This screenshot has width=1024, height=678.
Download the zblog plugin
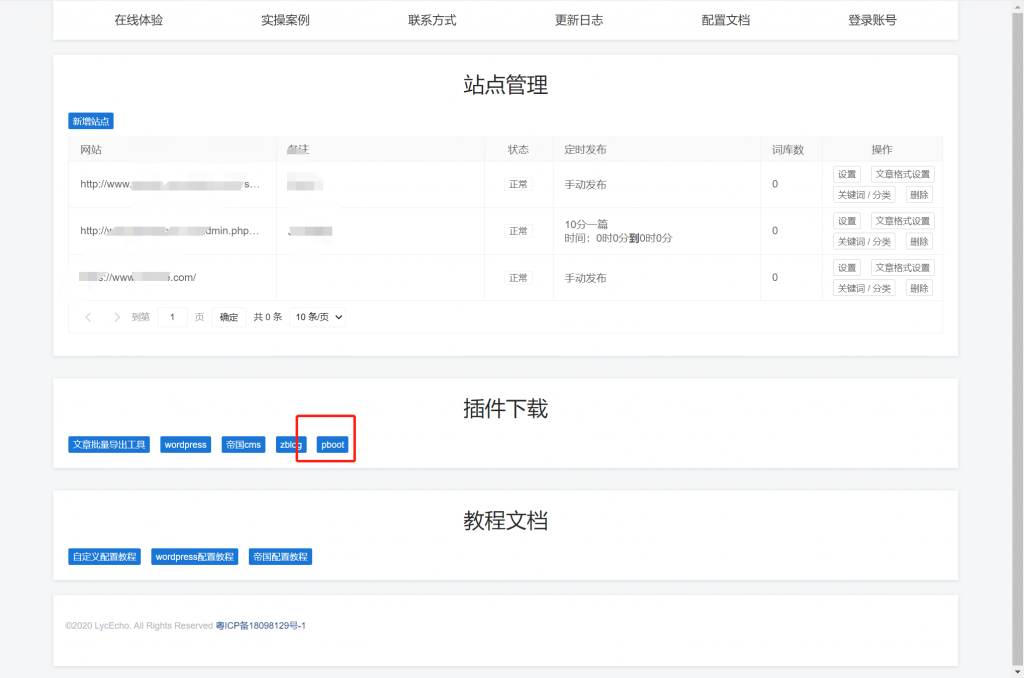click(x=291, y=445)
